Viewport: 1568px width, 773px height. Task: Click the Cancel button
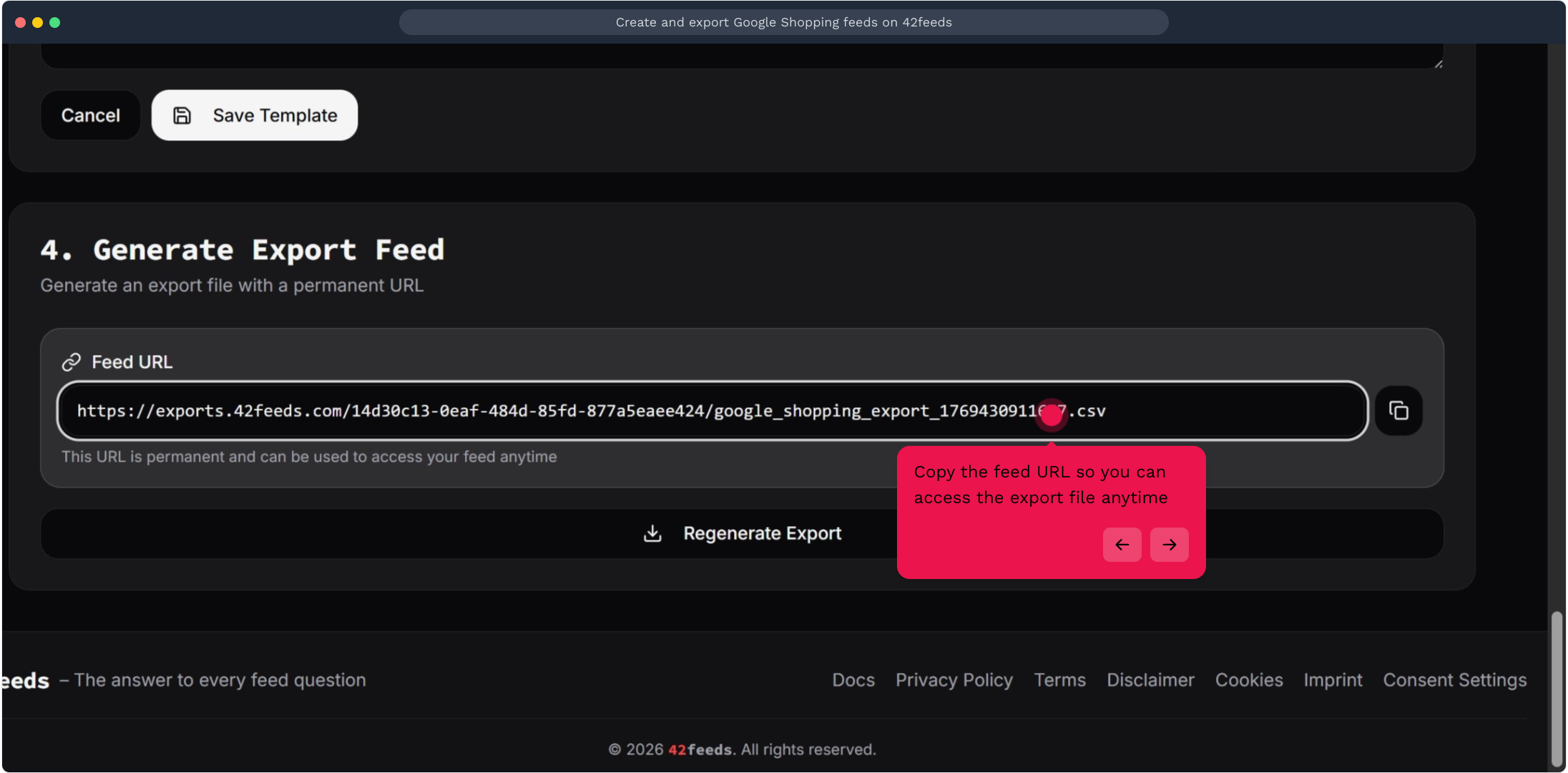click(90, 115)
